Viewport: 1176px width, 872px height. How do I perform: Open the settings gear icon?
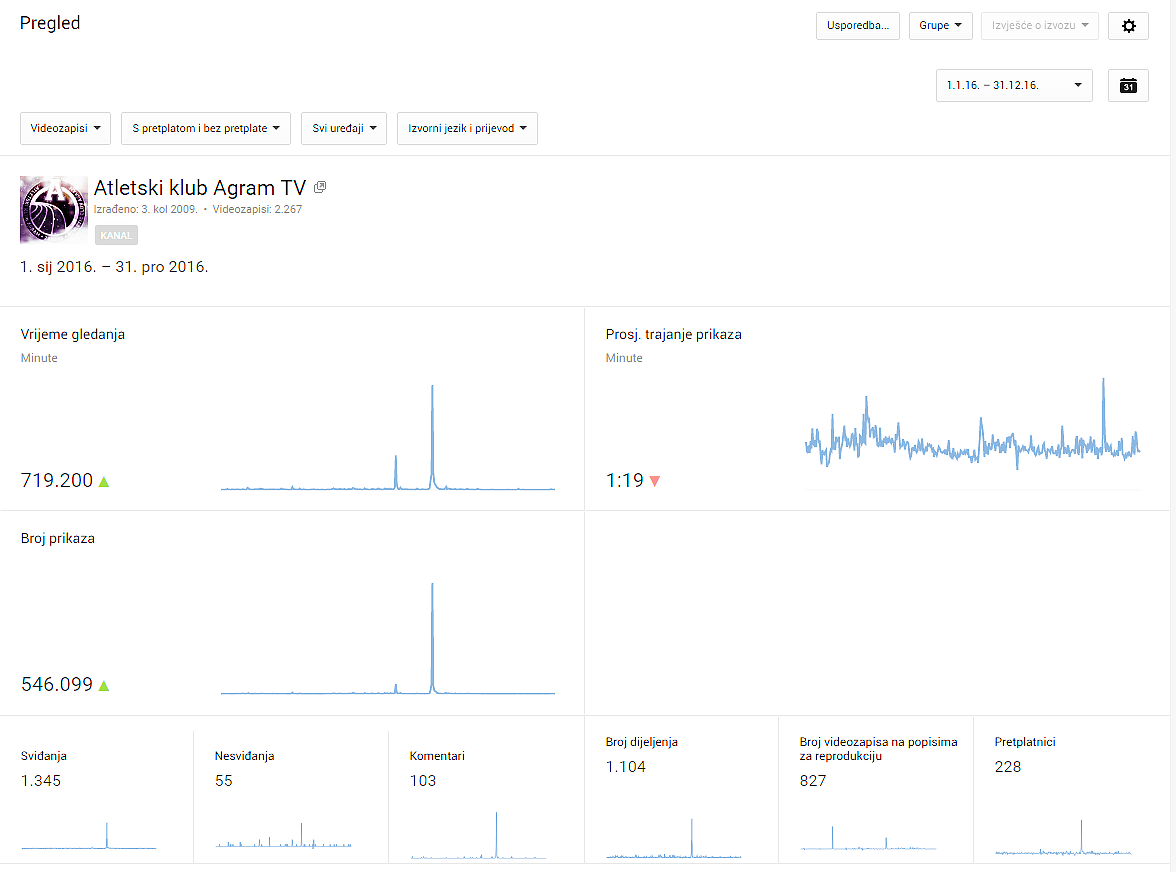pyautogui.click(x=1128, y=26)
